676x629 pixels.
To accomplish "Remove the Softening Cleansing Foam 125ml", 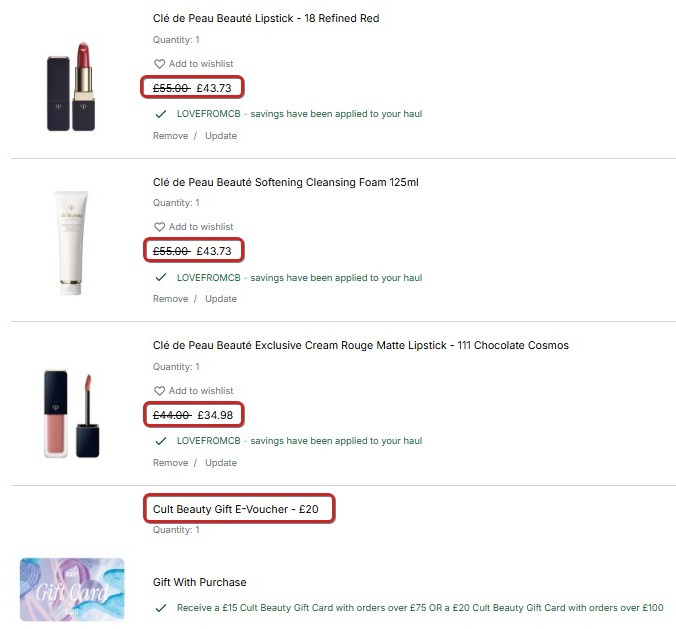I will click(170, 299).
